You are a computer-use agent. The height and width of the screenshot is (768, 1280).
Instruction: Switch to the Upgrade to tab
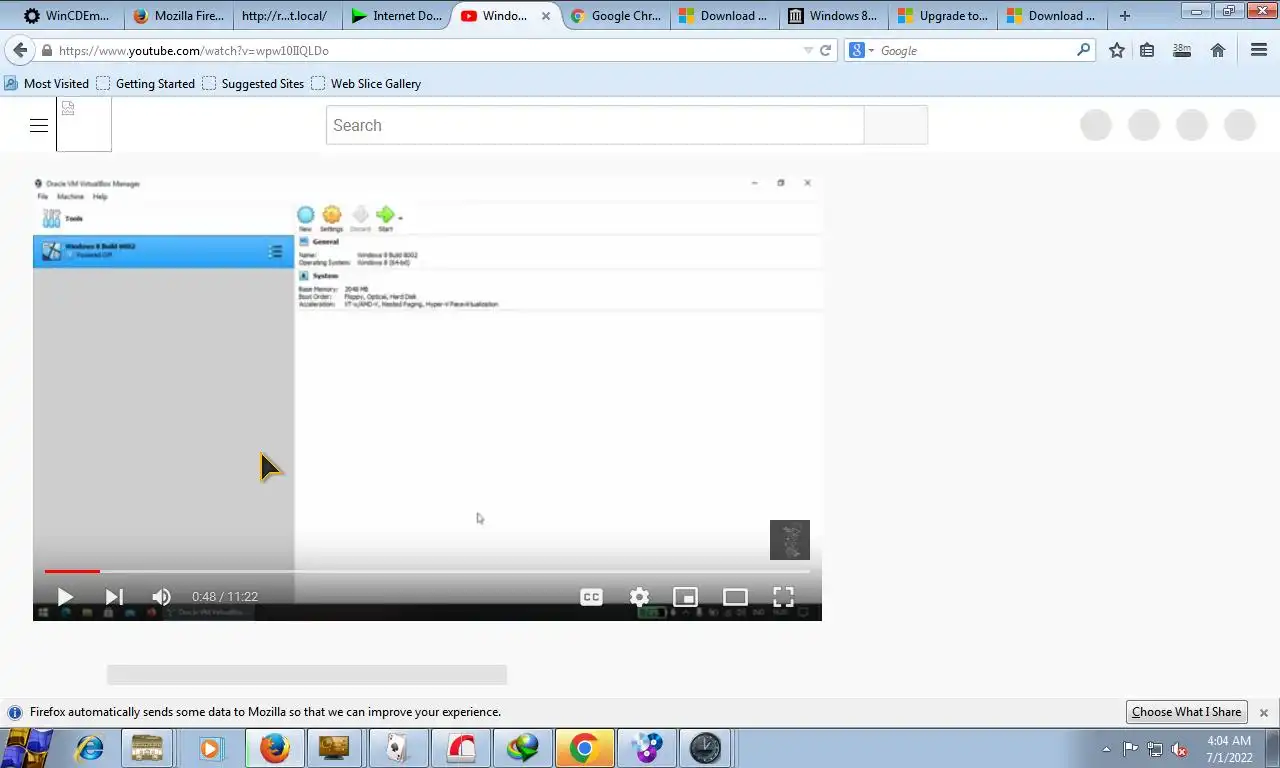click(x=942, y=16)
